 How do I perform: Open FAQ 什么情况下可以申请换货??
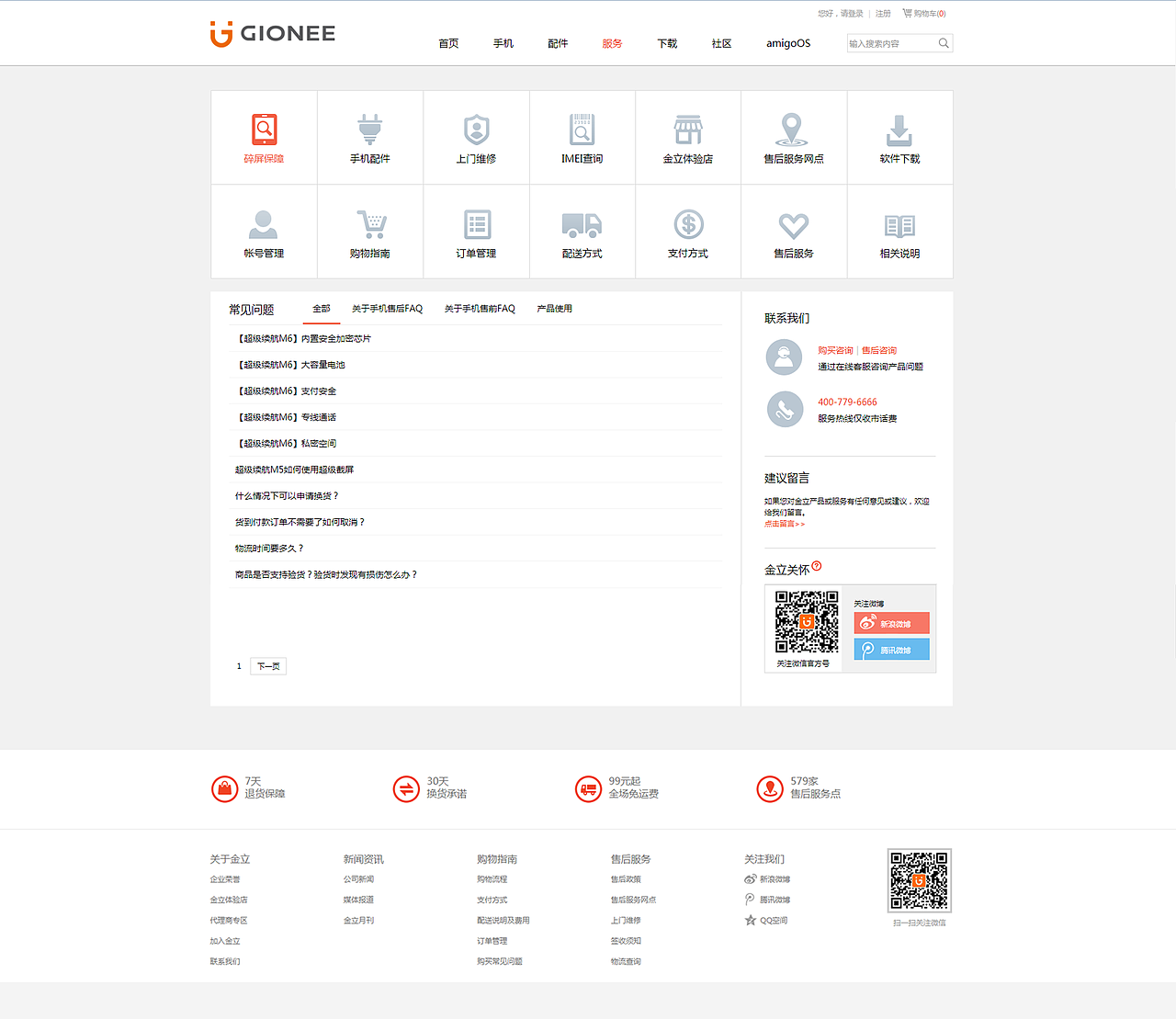(x=287, y=496)
